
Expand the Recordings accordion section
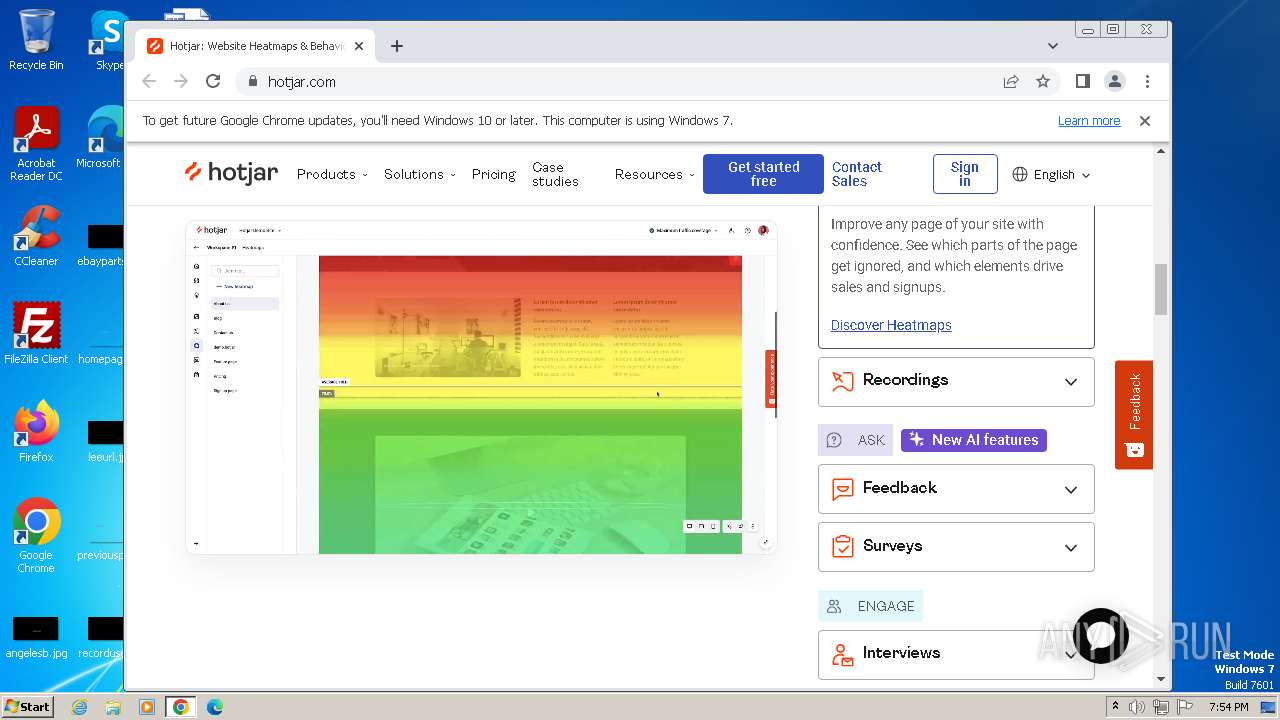tap(956, 381)
